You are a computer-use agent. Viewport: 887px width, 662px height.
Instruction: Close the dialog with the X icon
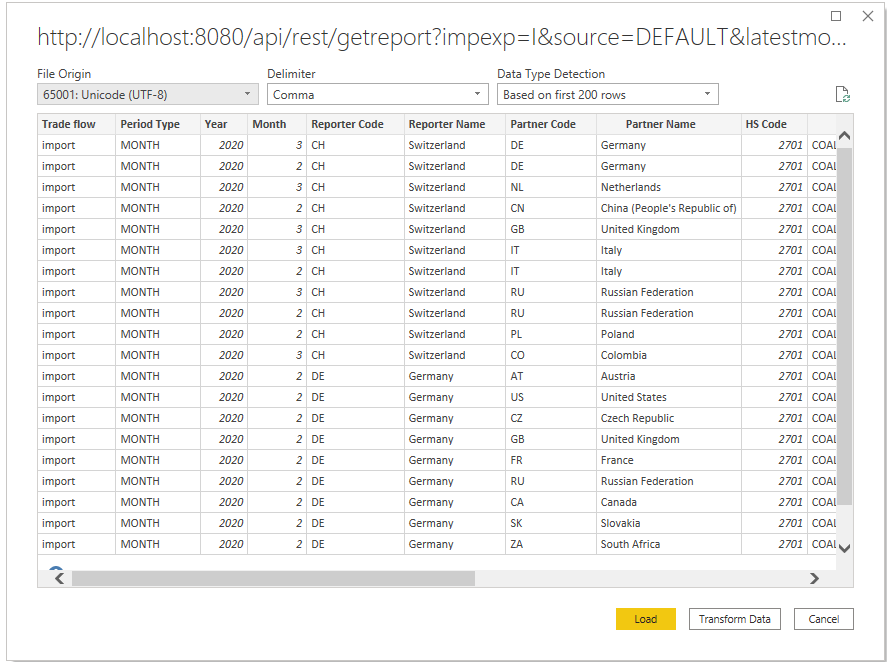click(868, 16)
